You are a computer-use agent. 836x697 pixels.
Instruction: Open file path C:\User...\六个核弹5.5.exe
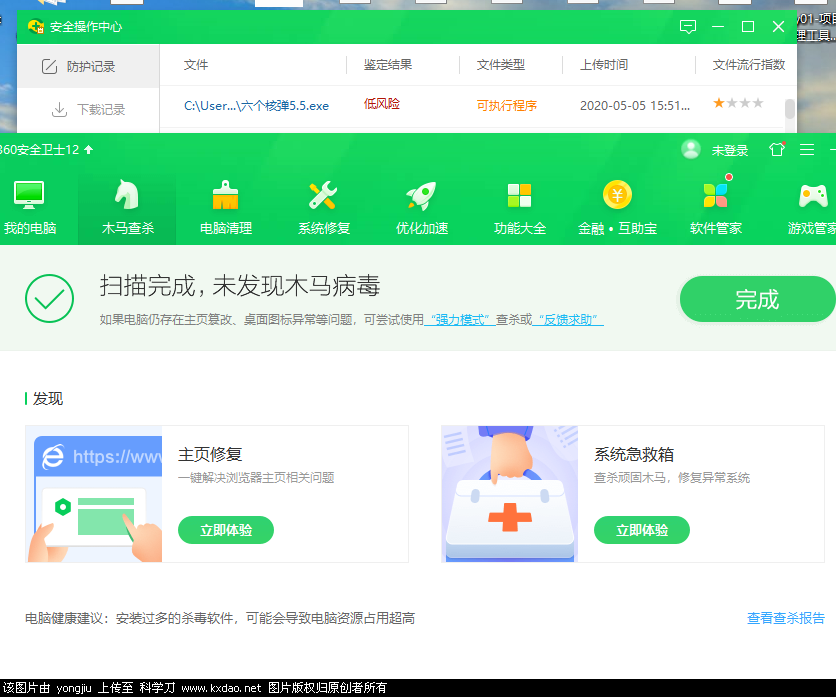tap(256, 106)
